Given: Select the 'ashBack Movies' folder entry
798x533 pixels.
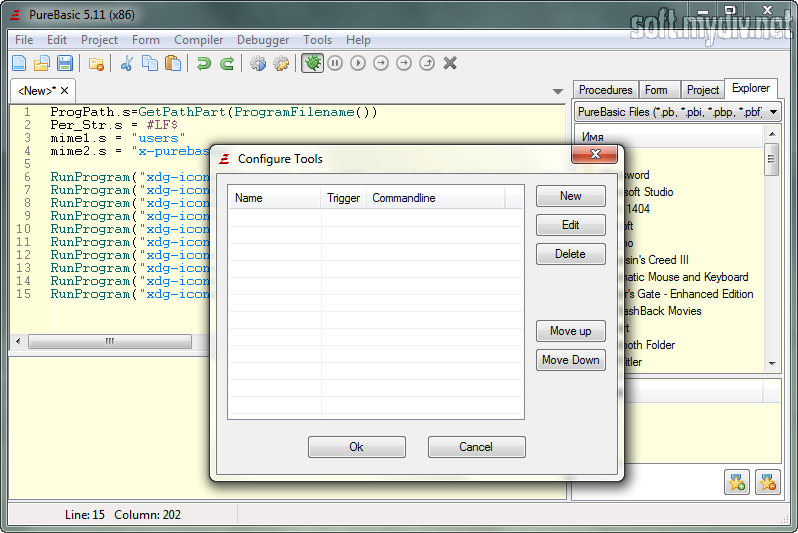Looking at the screenshot, I should click(662, 311).
